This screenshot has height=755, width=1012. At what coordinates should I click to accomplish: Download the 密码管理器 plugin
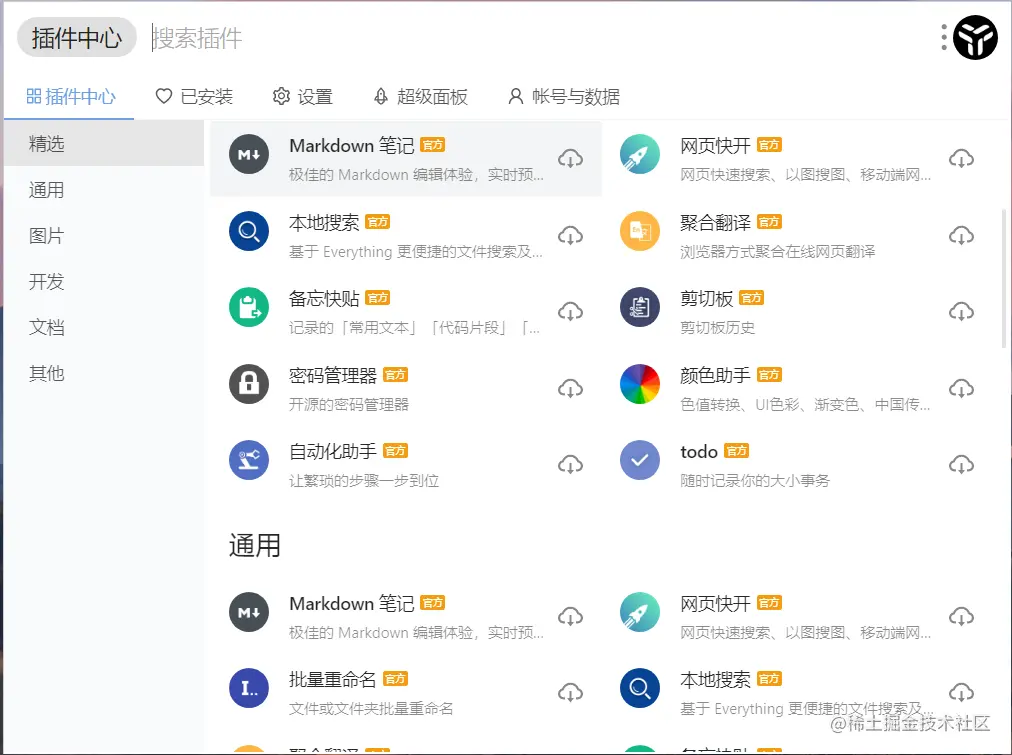click(x=571, y=388)
